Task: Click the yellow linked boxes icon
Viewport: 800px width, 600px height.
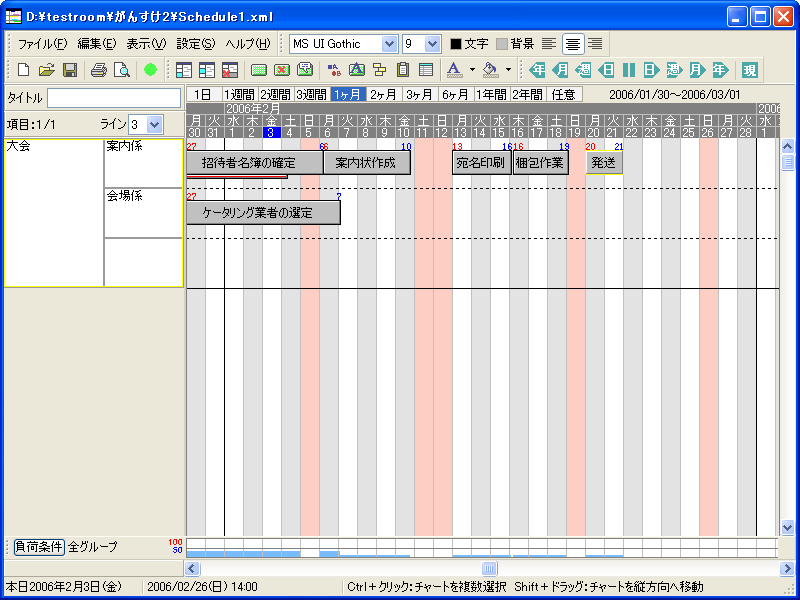Action: [x=380, y=70]
